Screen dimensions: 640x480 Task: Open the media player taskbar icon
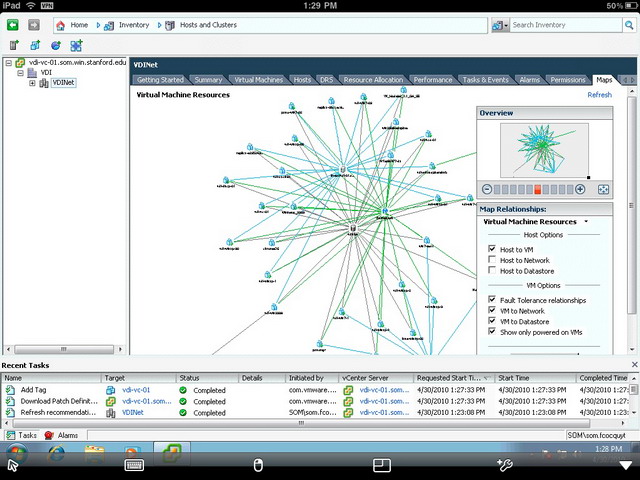point(131,453)
